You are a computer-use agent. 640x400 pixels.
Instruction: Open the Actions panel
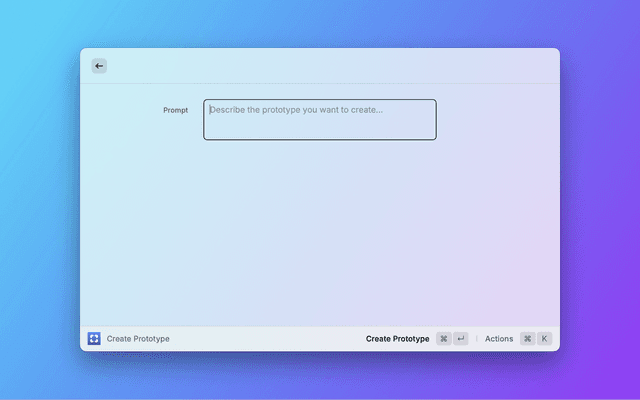click(498, 339)
